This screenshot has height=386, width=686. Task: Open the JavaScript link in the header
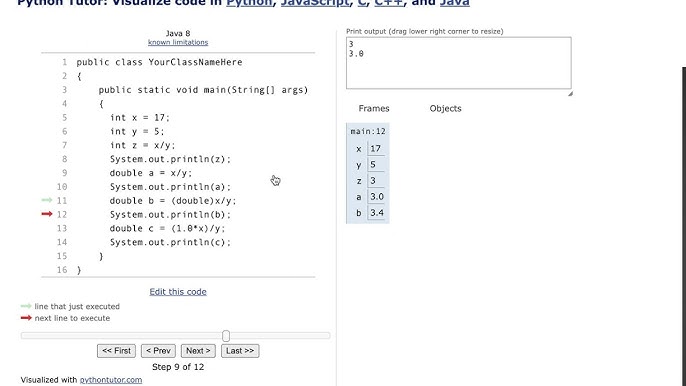315,3
